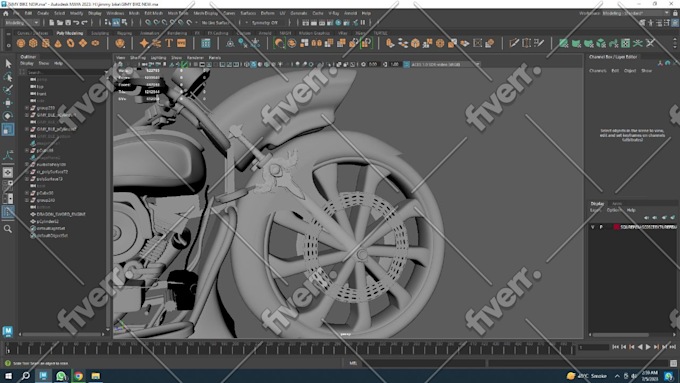The width and height of the screenshot is (680, 383).
Task: Click the Maya home icon at top left
Action: [x=6, y=13]
